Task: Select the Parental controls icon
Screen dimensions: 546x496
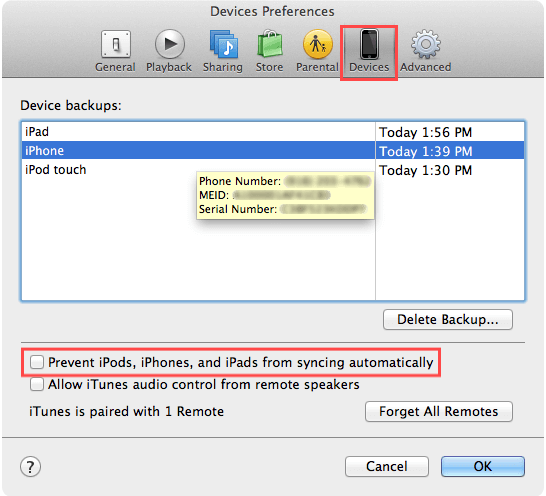Action: coord(317,44)
